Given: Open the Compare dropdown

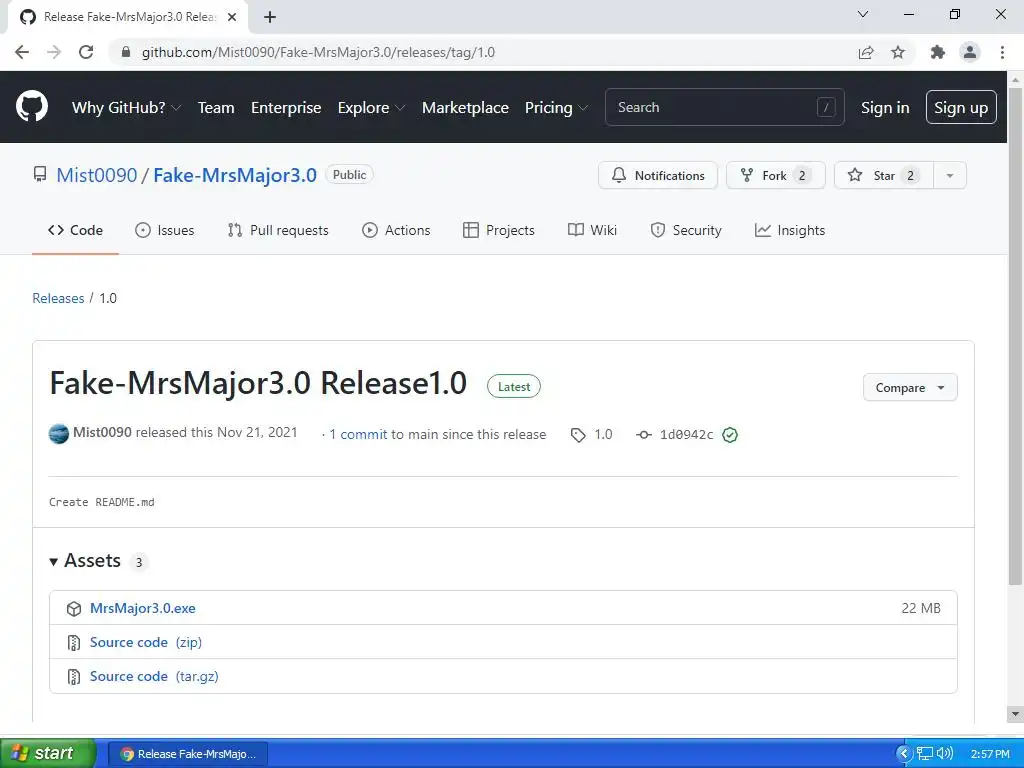Looking at the screenshot, I should [910, 387].
